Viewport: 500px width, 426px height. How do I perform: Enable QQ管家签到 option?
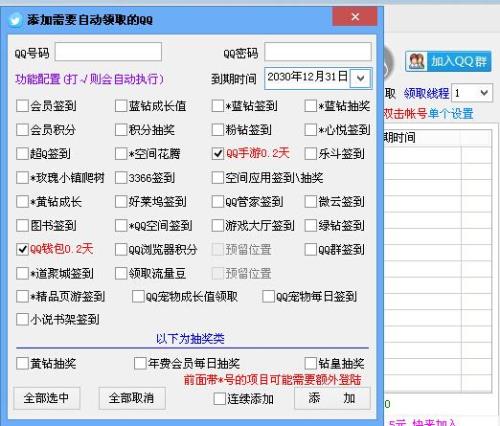click(x=217, y=202)
